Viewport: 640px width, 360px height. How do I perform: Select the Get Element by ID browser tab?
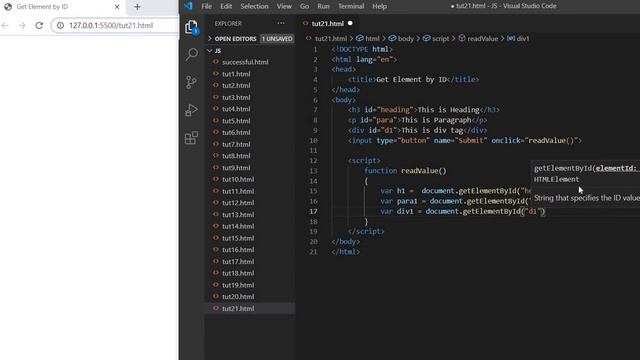pyautogui.click(x=61, y=7)
